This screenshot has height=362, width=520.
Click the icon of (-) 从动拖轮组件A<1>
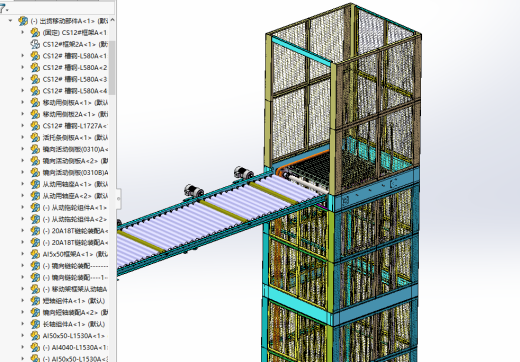[x=35, y=208]
